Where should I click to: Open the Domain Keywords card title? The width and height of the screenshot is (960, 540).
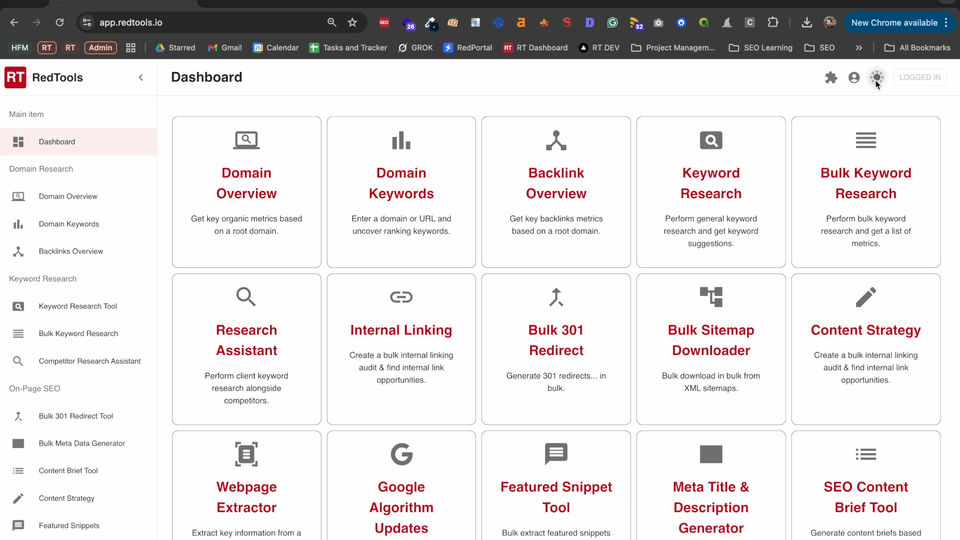(401, 183)
